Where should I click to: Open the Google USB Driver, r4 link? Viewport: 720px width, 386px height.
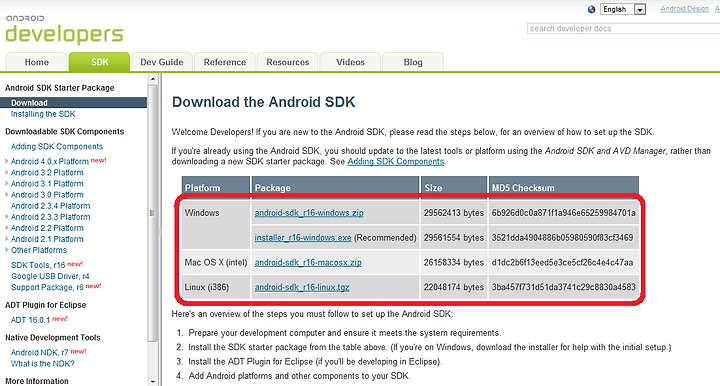tap(50, 276)
